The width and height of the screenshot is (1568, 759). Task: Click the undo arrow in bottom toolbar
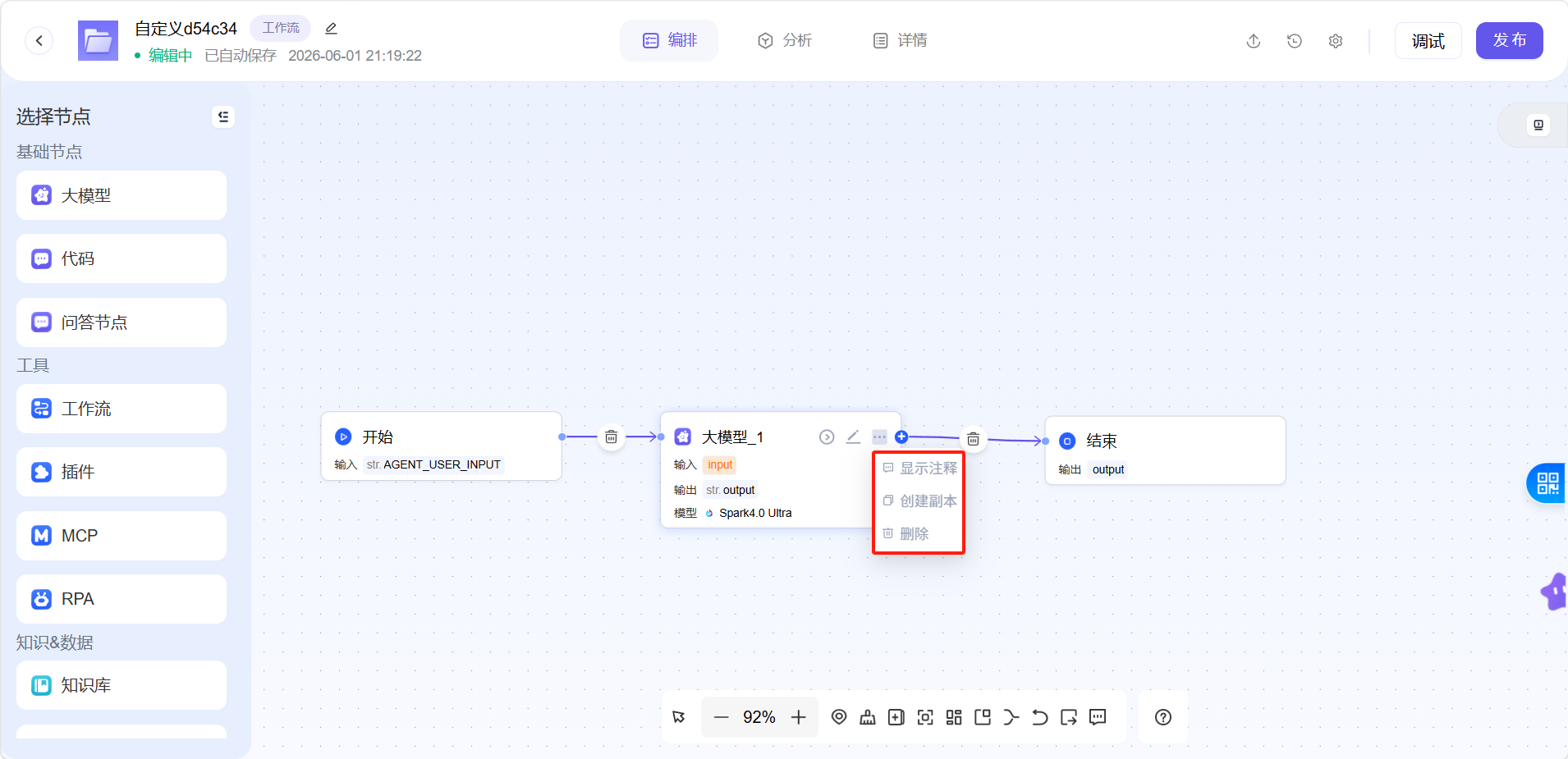pyautogui.click(x=1039, y=717)
